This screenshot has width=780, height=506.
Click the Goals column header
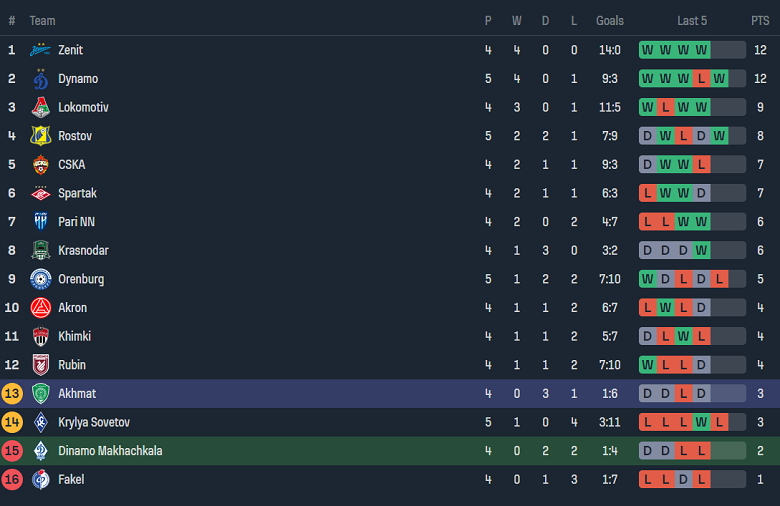tap(609, 20)
